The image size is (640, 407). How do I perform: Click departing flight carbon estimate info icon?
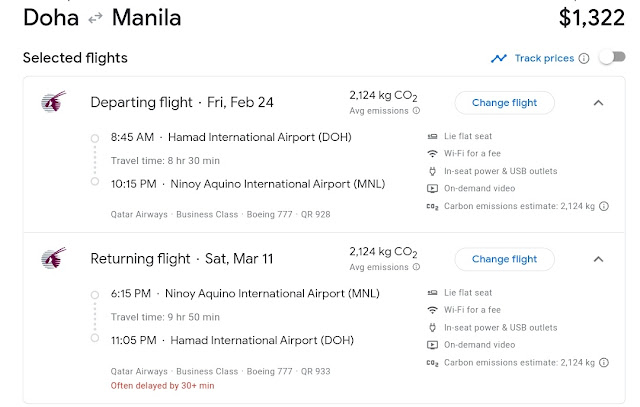point(604,206)
